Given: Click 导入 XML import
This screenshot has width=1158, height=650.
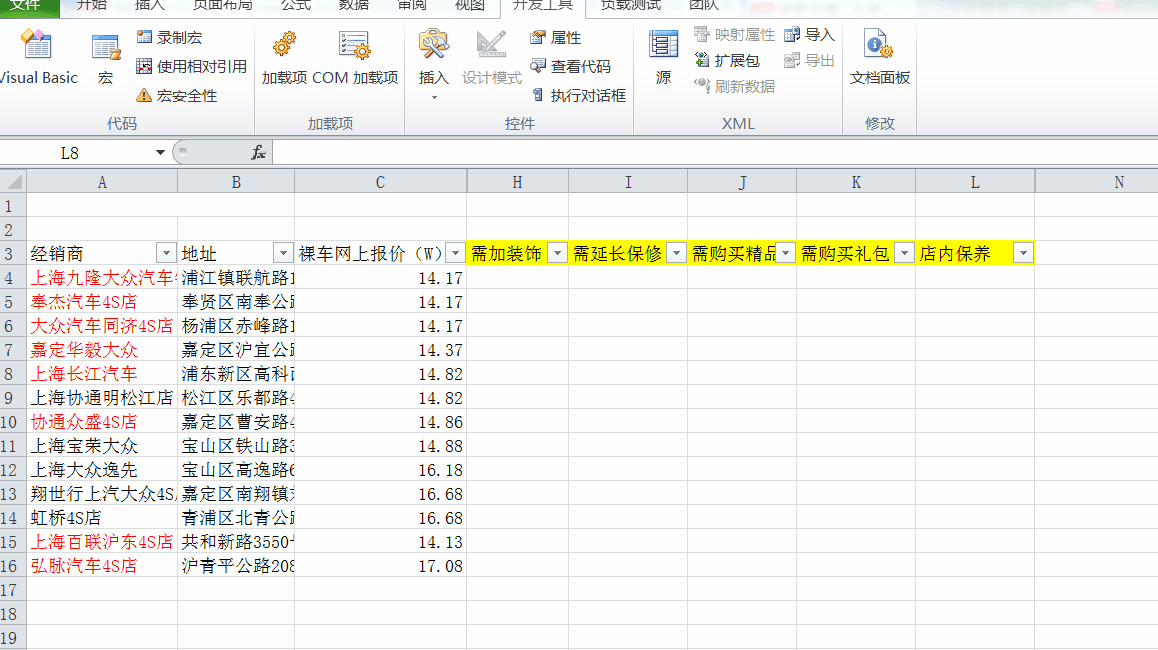Looking at the screenshot, I should tap(809, 35).
